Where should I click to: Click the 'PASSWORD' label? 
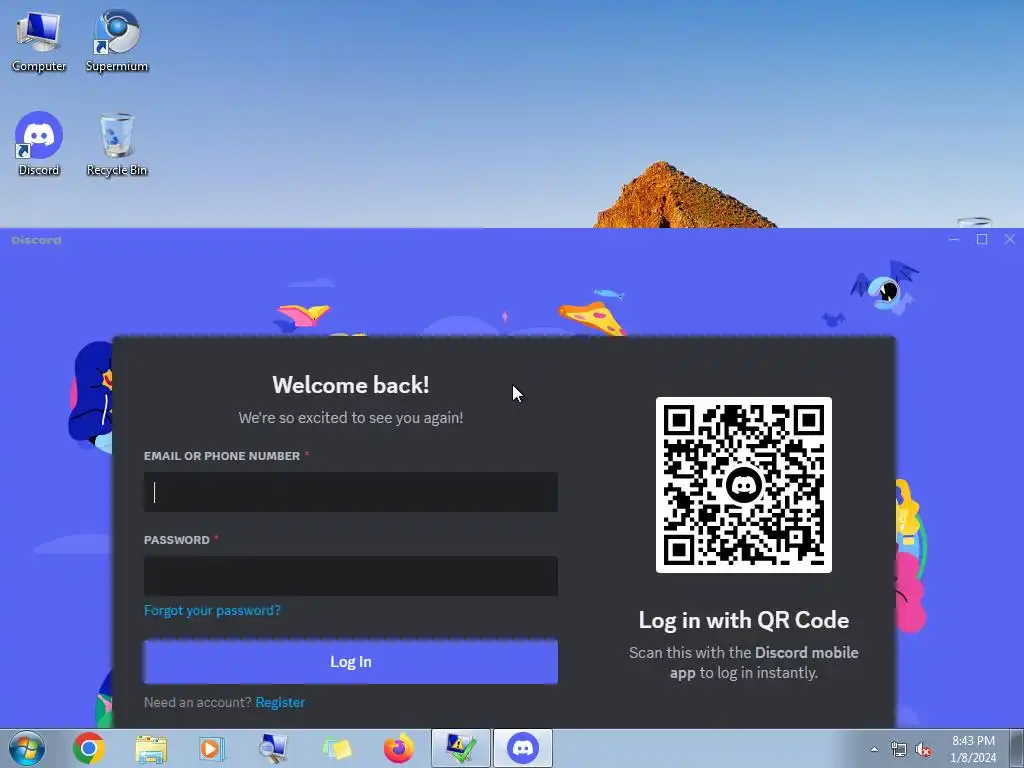click(177, 540)
